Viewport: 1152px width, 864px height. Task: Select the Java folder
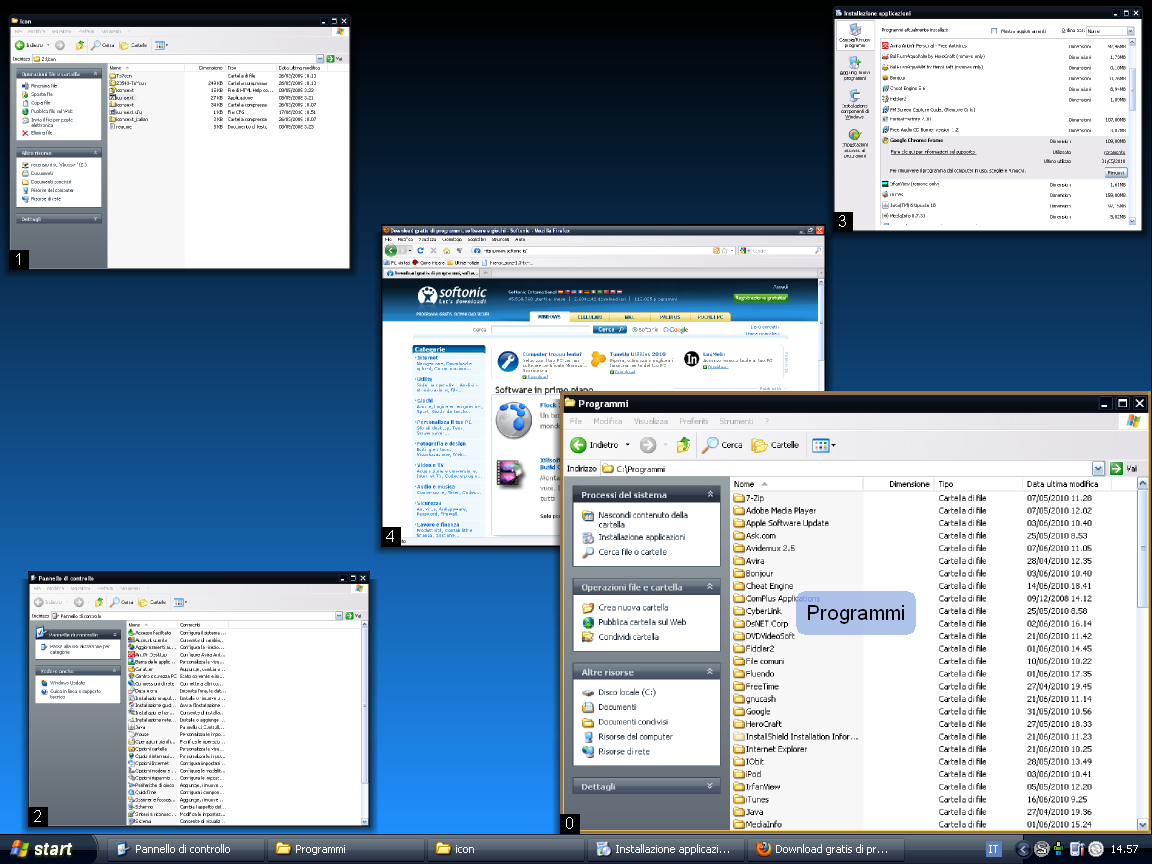click(x=748, y=811)
